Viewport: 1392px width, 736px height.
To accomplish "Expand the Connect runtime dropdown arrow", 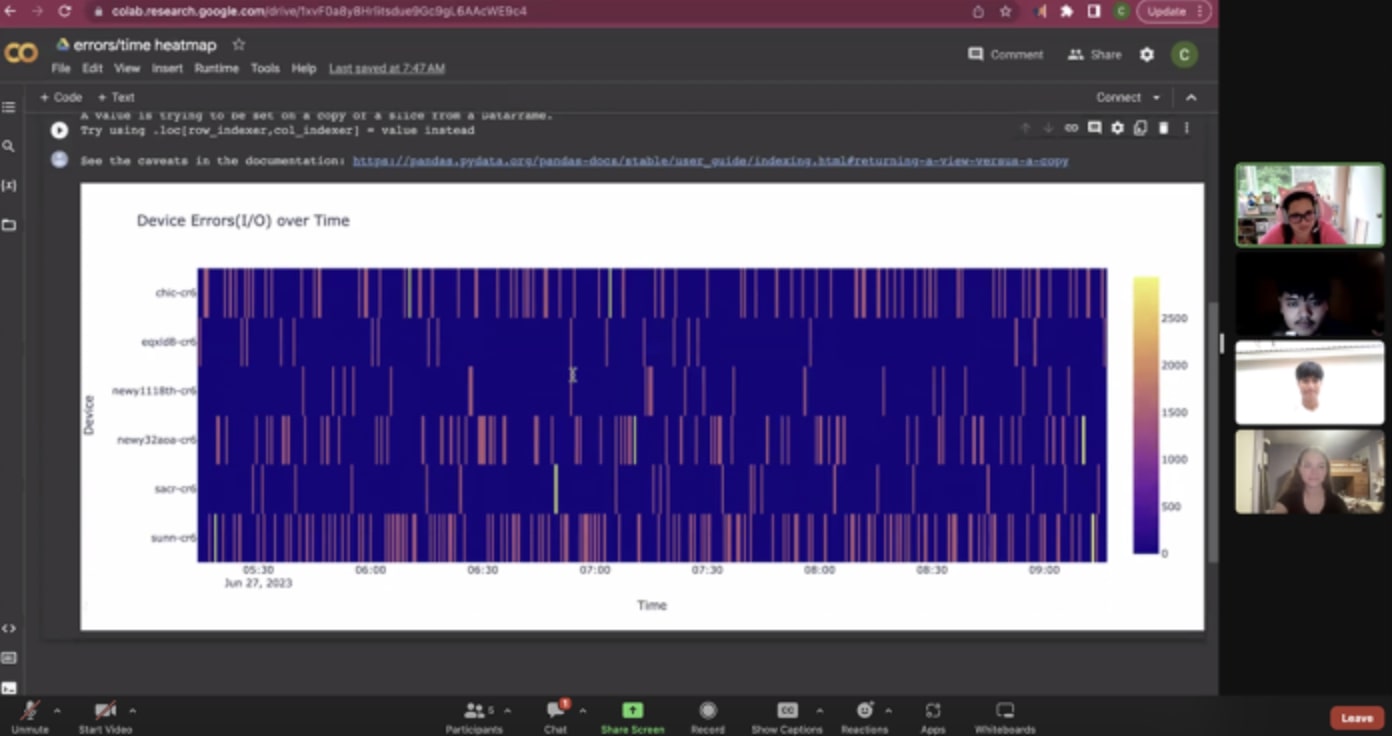I will (x=1157, y=98).
